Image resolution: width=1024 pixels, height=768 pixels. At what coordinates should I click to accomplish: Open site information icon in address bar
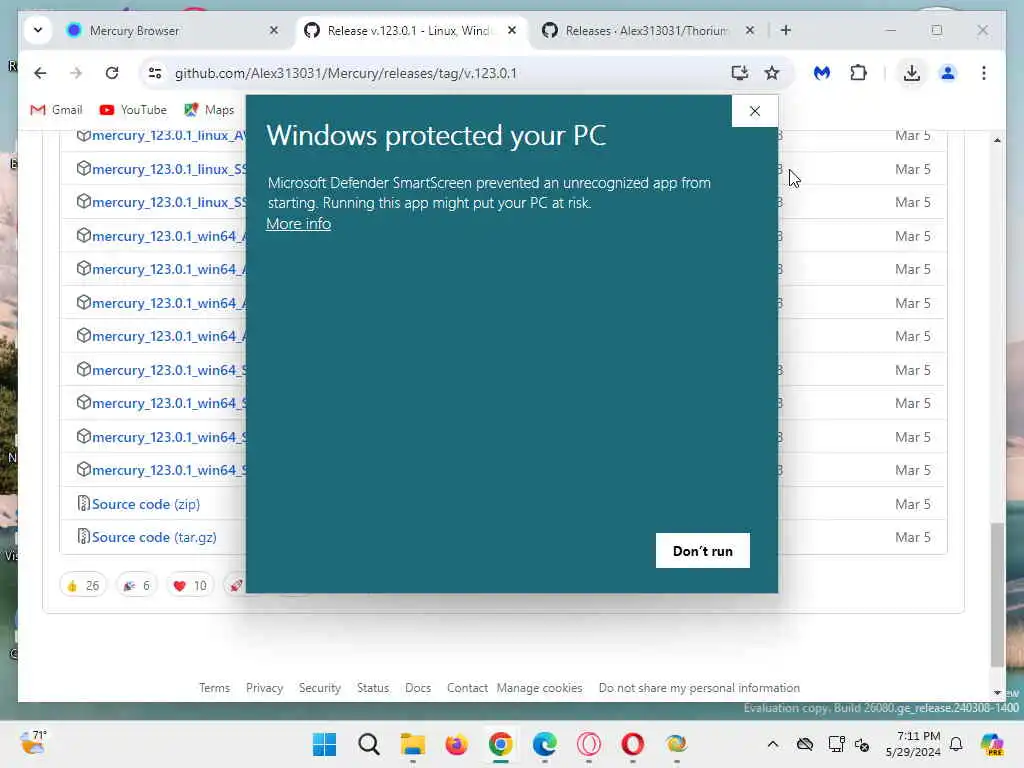(x=155, y=73)
